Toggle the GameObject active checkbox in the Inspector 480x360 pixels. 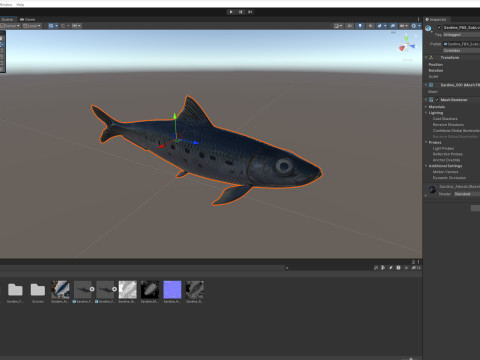coord(439,27)
